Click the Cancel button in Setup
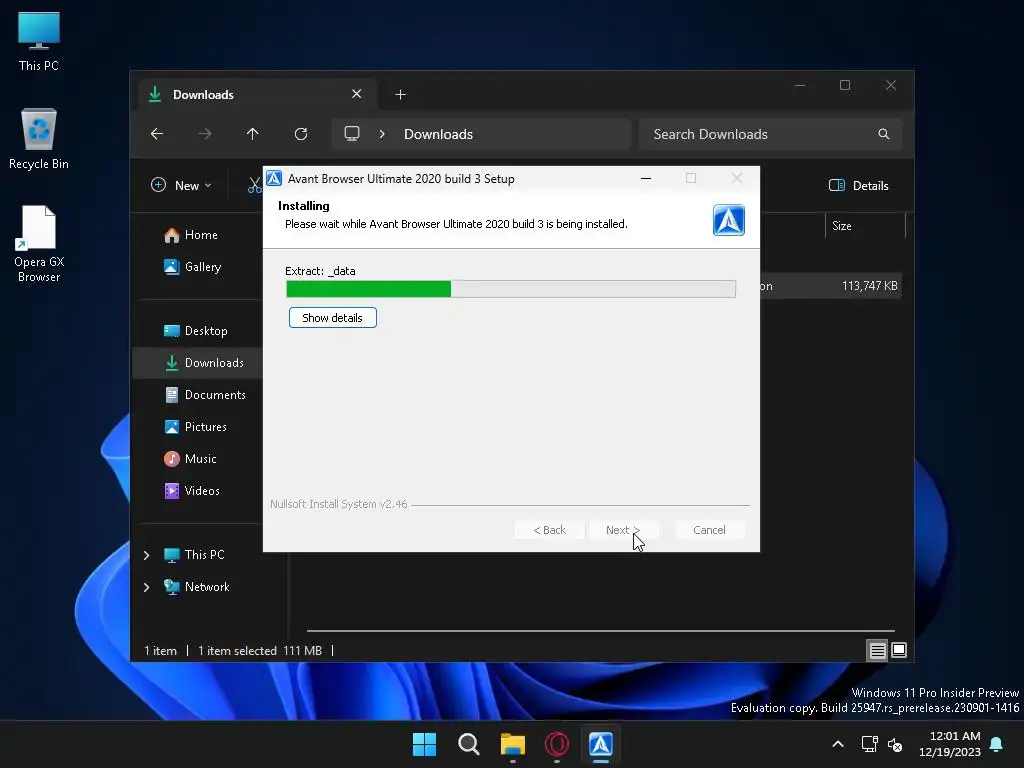 (x=709, y=530)
